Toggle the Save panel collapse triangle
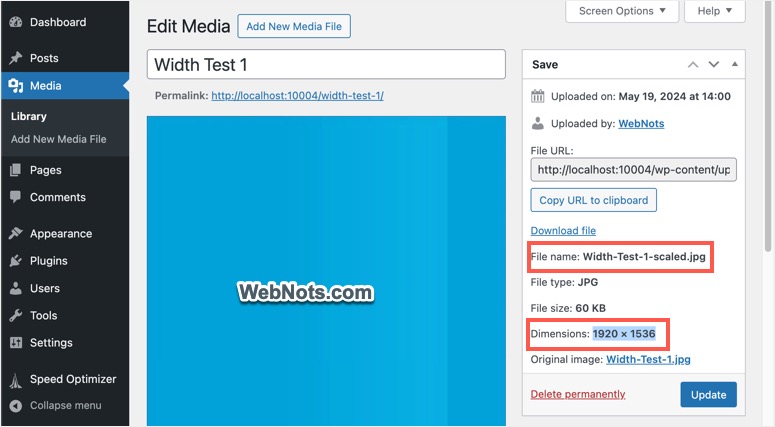This screenshot has height=427, width=775. point(735,64)
